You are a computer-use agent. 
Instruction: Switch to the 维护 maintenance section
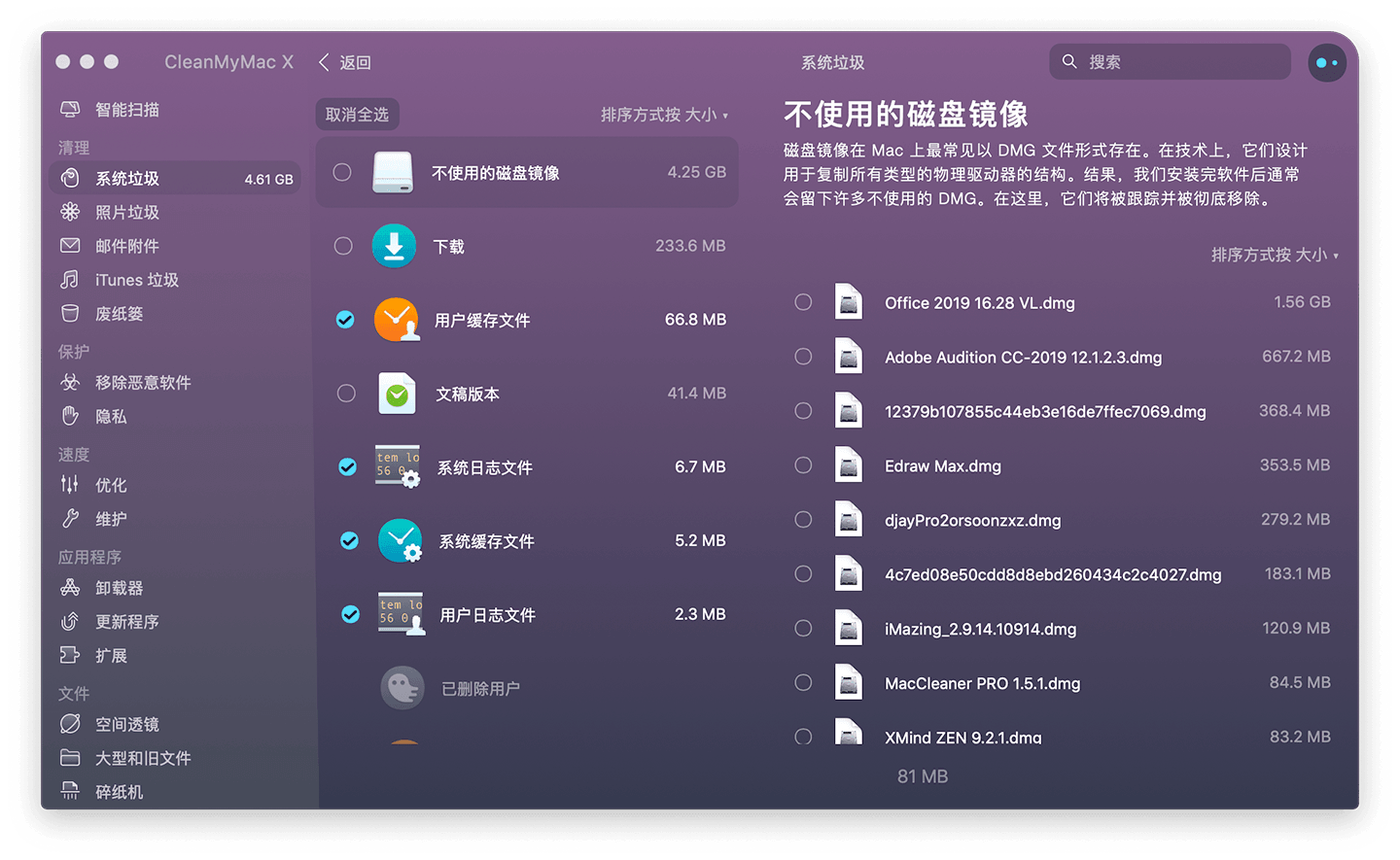(x=107, y=519)
